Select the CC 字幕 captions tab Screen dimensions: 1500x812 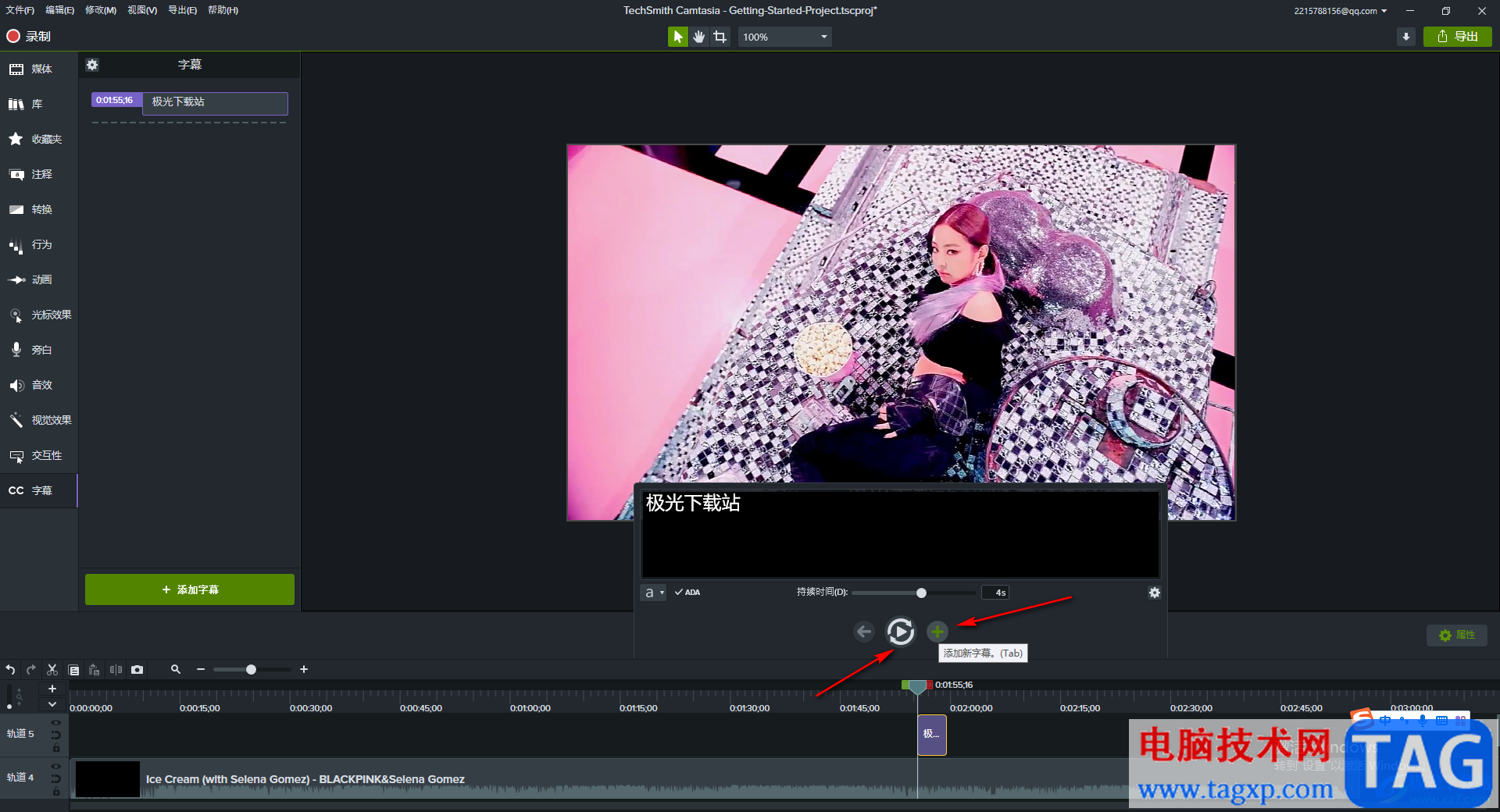point(39,490)
